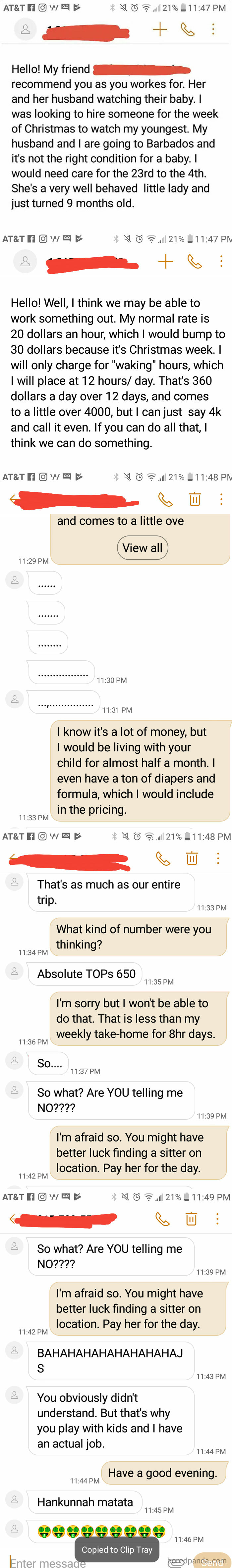Open the Instagram notification icon

click(41, 7)
